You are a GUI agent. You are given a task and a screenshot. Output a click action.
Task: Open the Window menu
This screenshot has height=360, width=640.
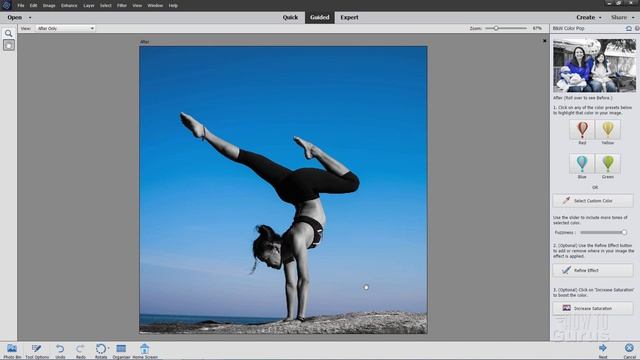click(x=155, y=6)
